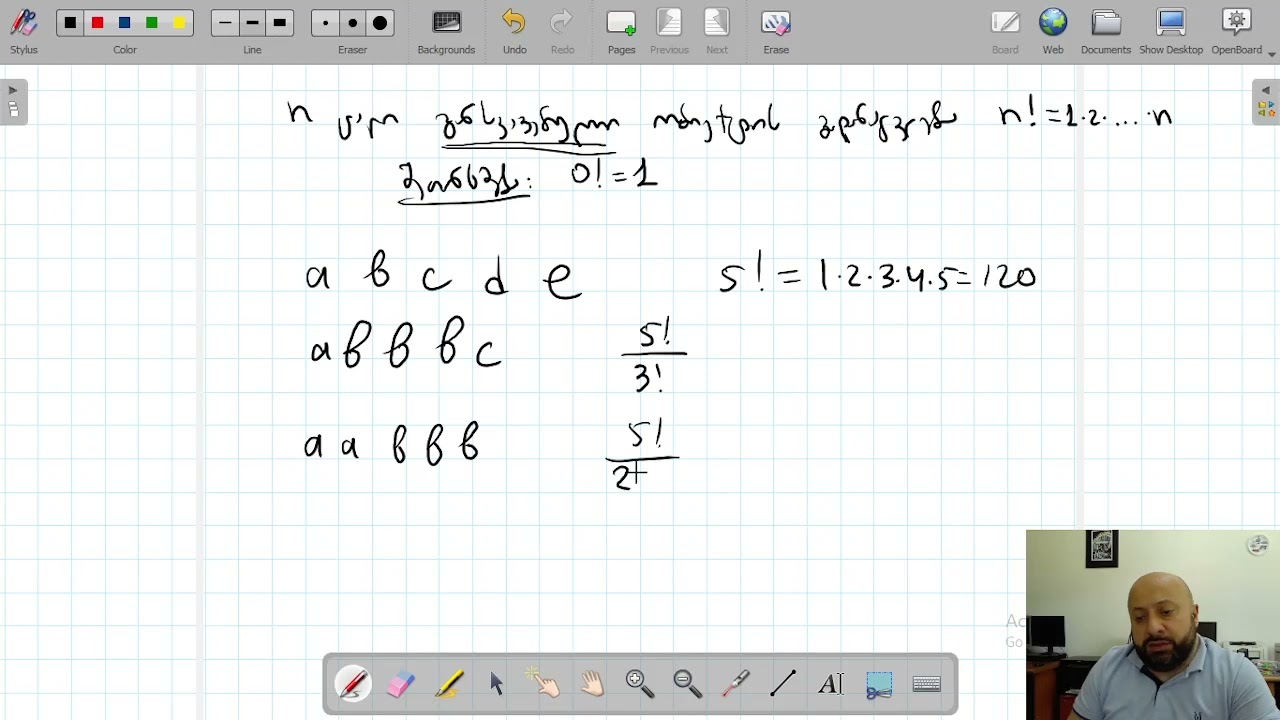This screenshot has height=720, width=1280.
Task: Choose the large eraser size
Action: tap(380, 23)
